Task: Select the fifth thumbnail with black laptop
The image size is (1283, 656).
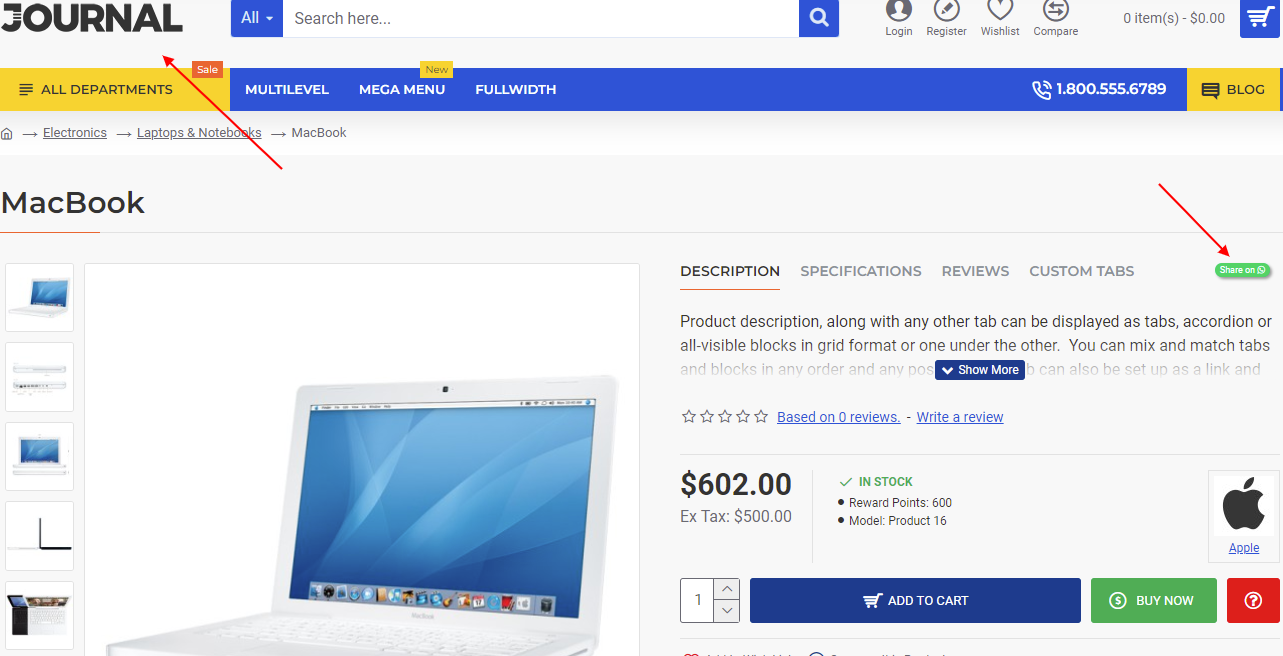Action: coord(40,615)
